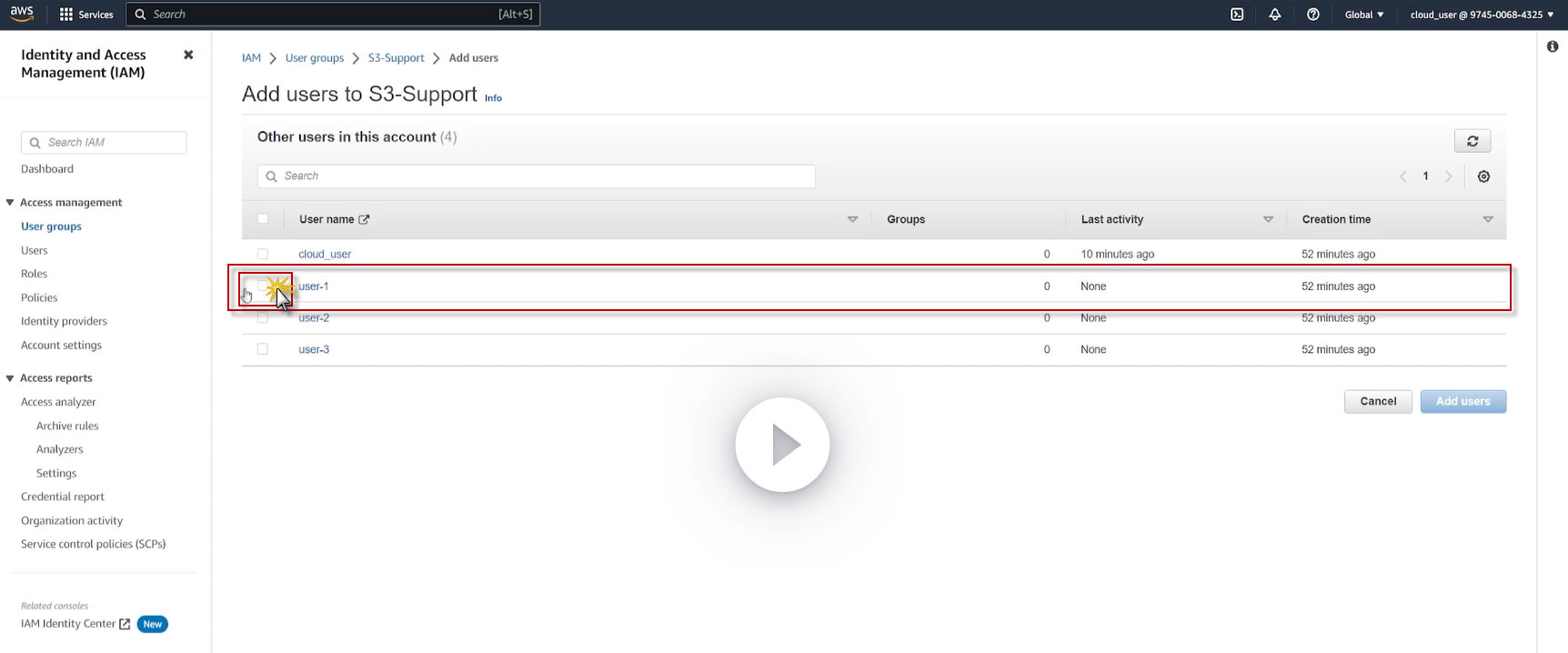Open Dashboard in the sidebar

[47, 169]
